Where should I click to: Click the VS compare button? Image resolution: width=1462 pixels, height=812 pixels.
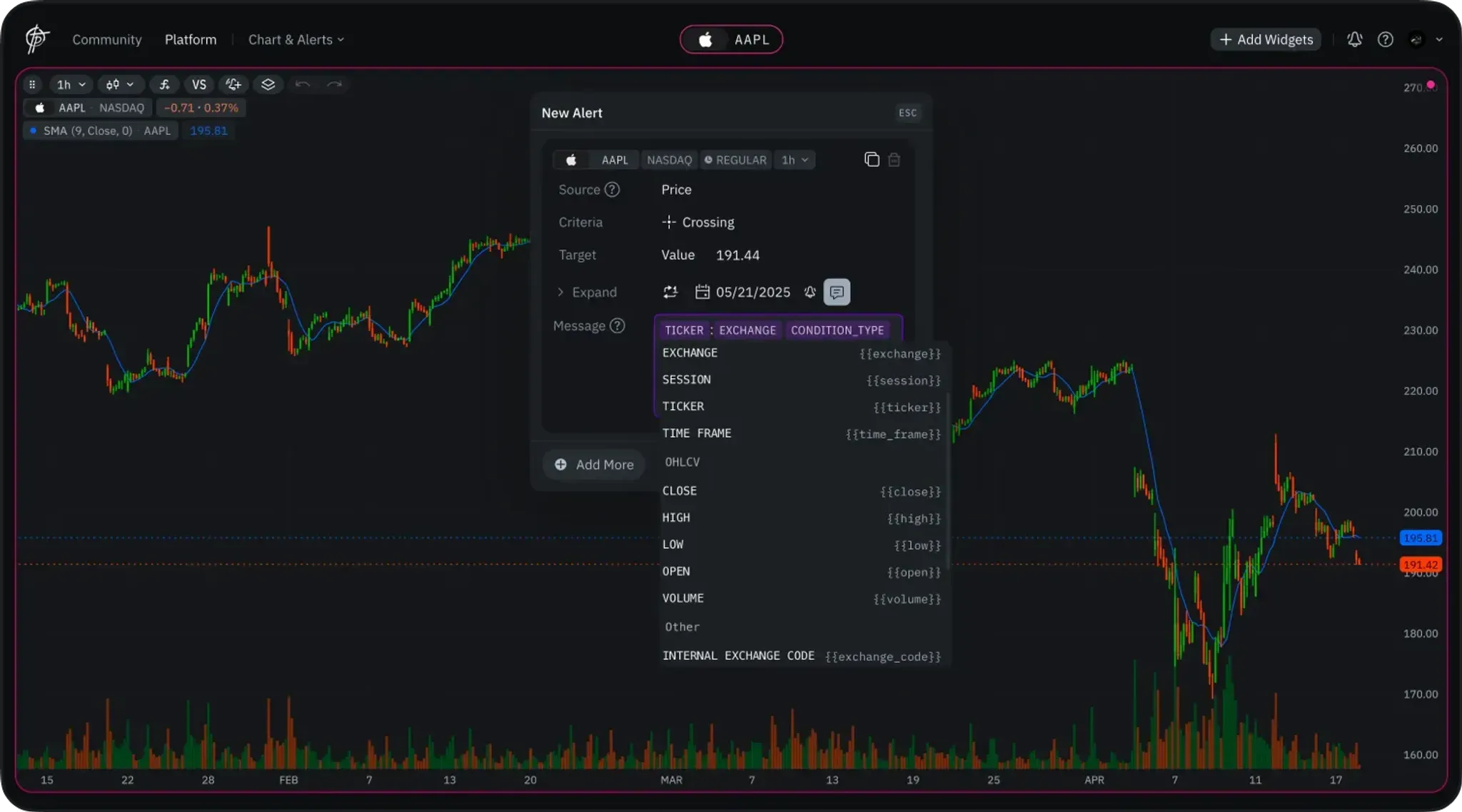pyautogui.click(x=199, y=84)
